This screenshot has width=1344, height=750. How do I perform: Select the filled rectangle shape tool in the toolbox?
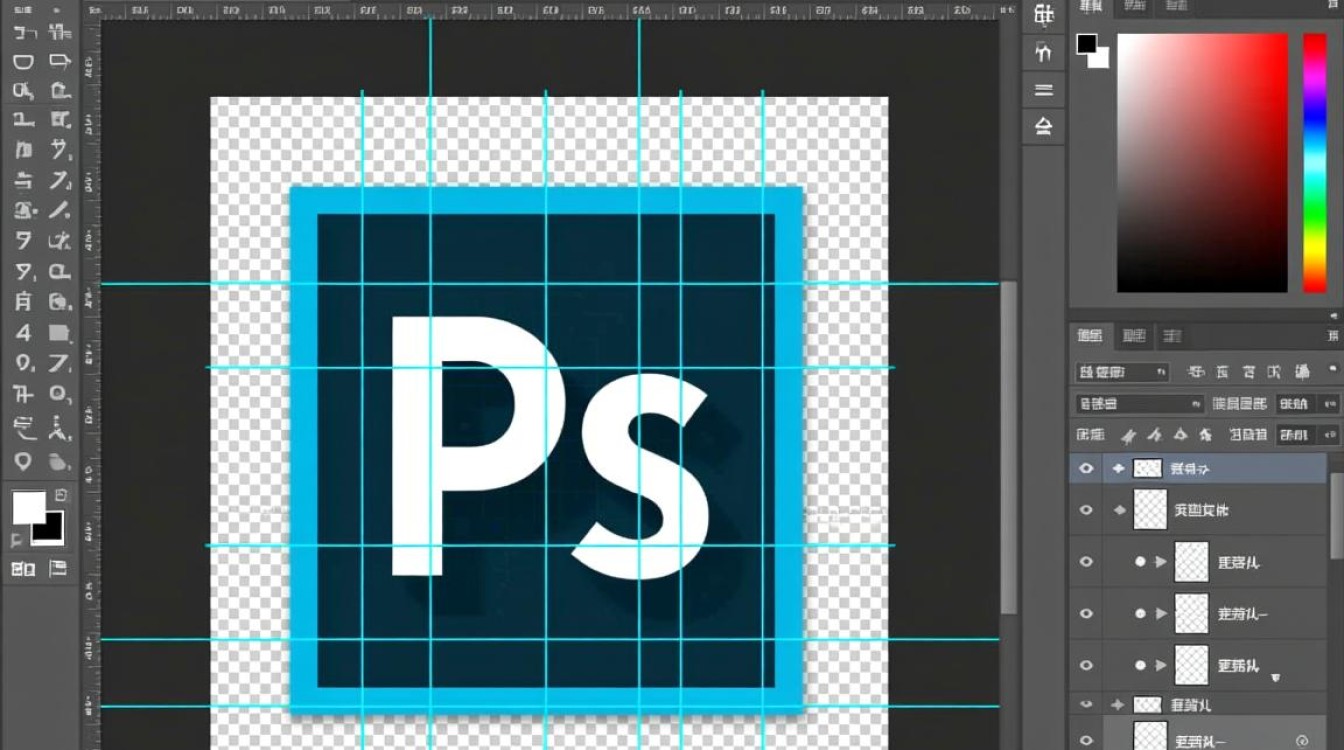[60, 333]
